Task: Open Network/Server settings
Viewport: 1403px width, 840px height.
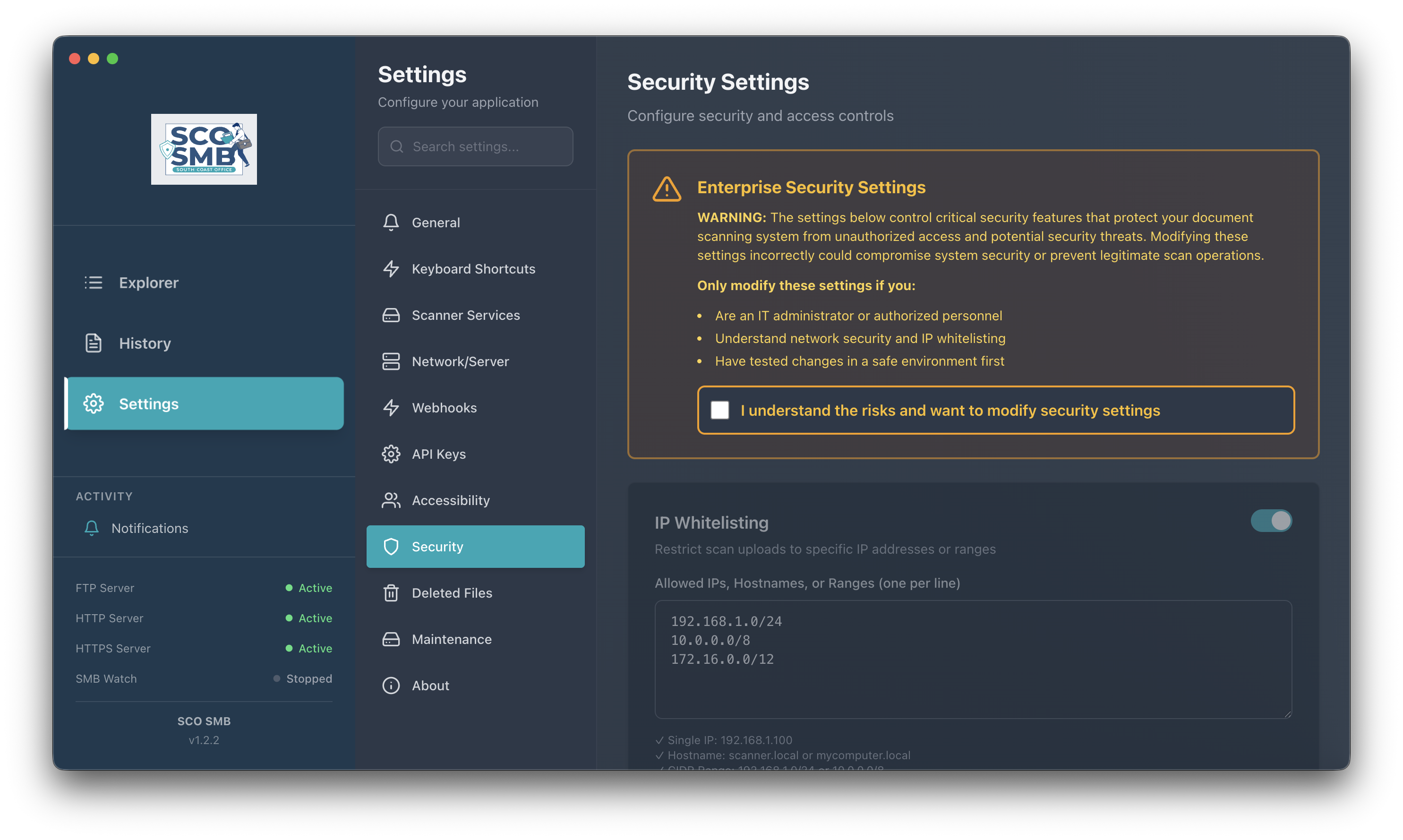Action: [x=475, y=361]
